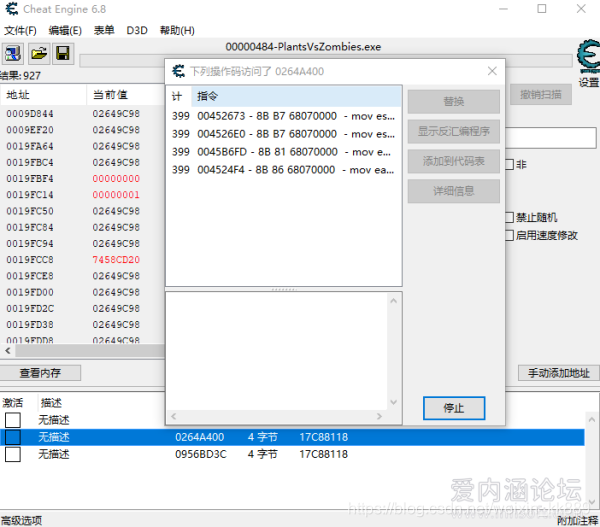Click the 查看内存 button
This screenshot has height=527, width=600.
pos(40,373)
